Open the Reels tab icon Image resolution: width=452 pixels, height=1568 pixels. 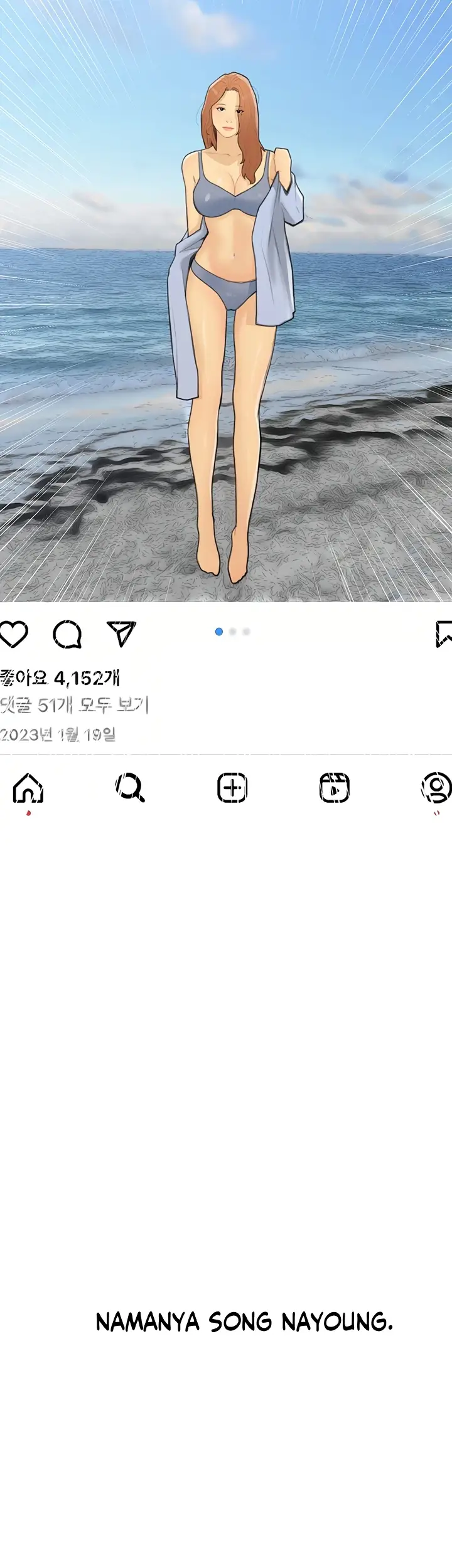[x=335, y=788]
